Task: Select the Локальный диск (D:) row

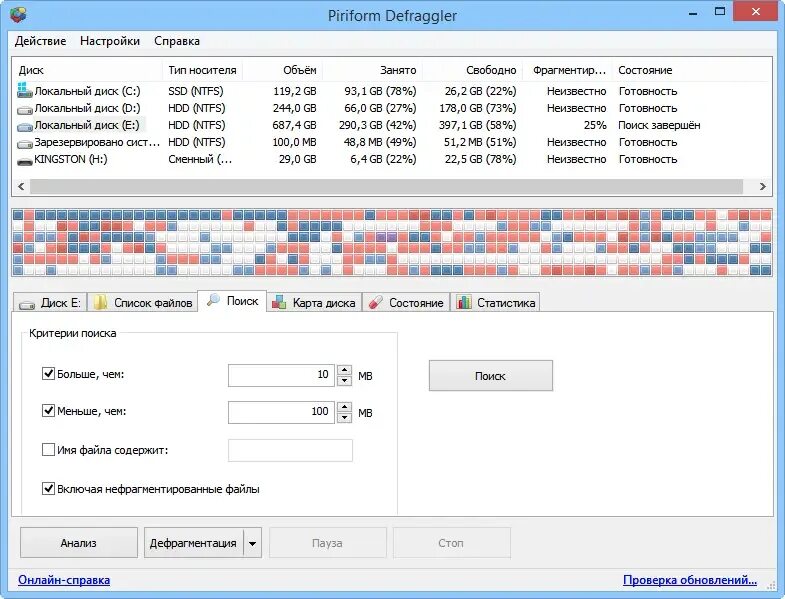Action: (391, 108)
